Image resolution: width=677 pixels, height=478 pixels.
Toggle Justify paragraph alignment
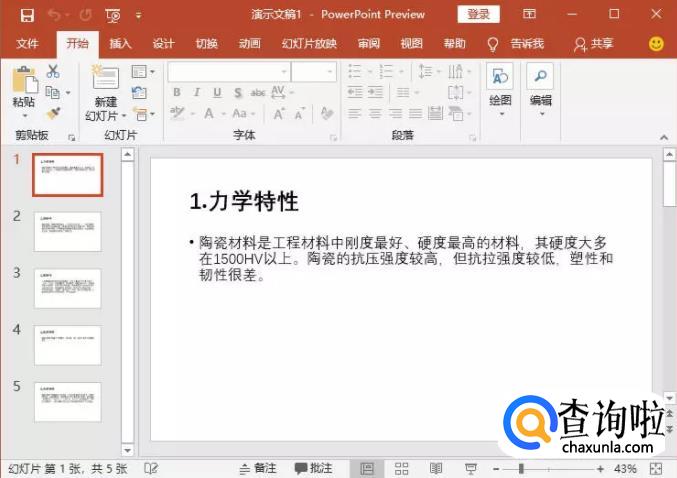click(415, 114)
